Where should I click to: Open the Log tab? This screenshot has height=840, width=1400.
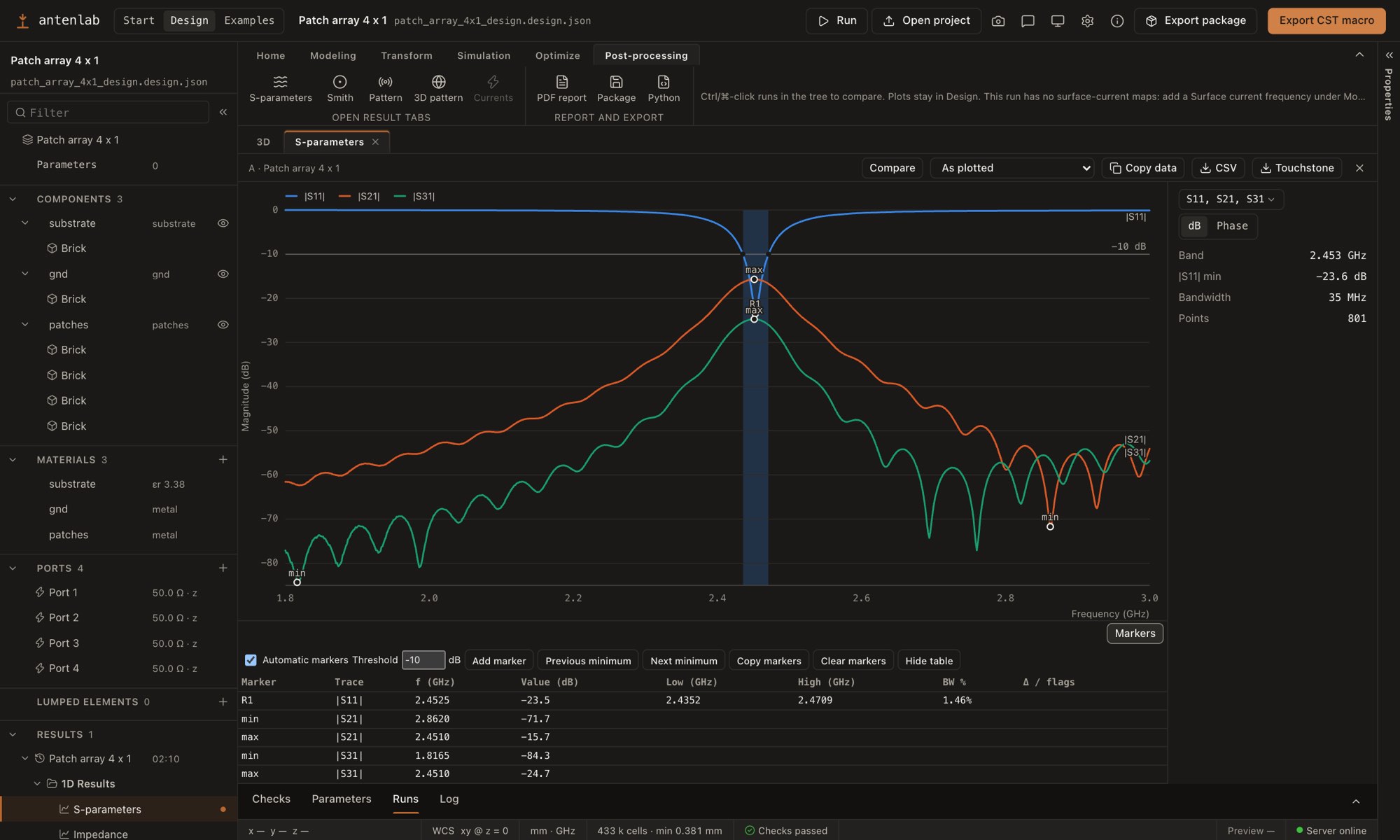pos(449,799)
